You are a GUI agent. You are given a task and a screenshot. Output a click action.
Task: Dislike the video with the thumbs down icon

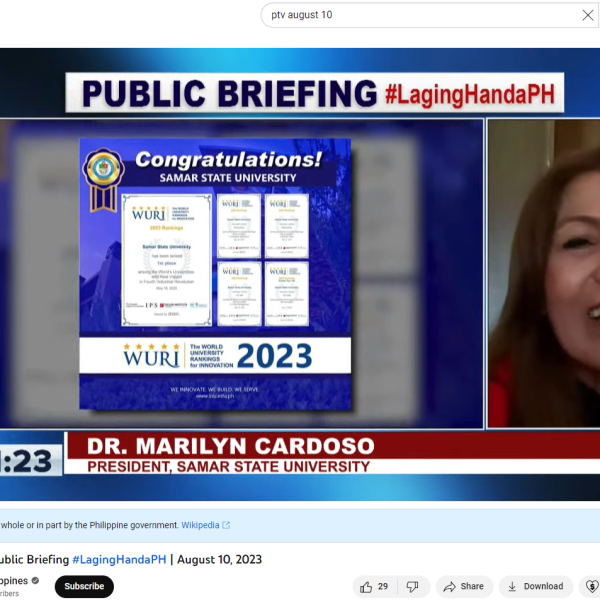click(412, 587)
